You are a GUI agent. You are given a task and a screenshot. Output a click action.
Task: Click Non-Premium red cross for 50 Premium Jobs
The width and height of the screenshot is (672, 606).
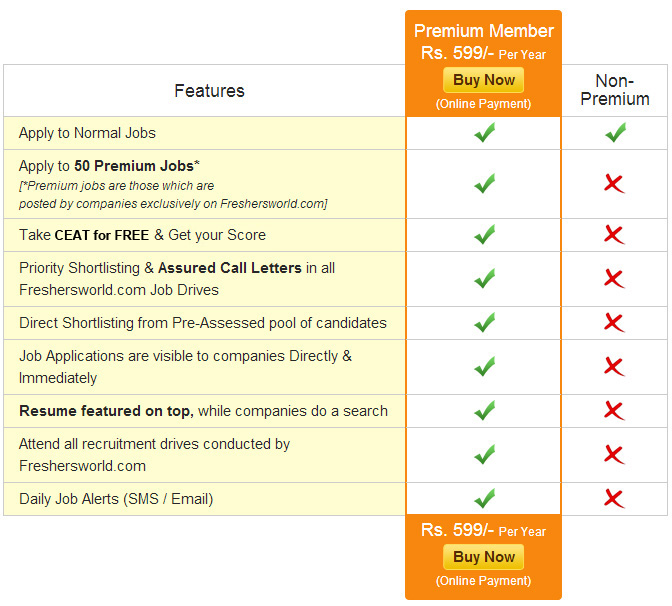(614, 184)
